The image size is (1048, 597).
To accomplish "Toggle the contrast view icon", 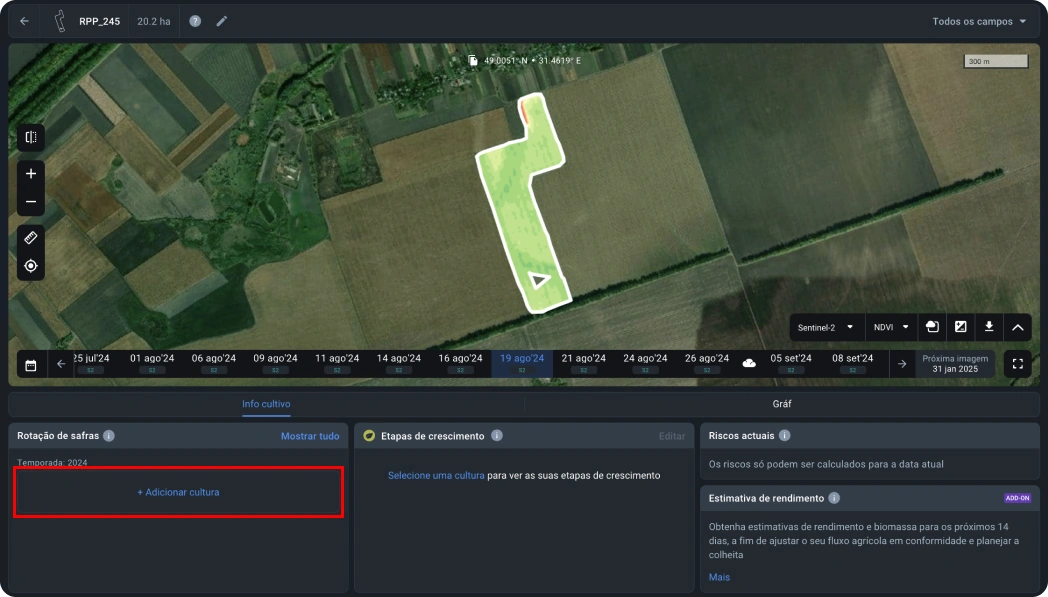I will 961,327.
